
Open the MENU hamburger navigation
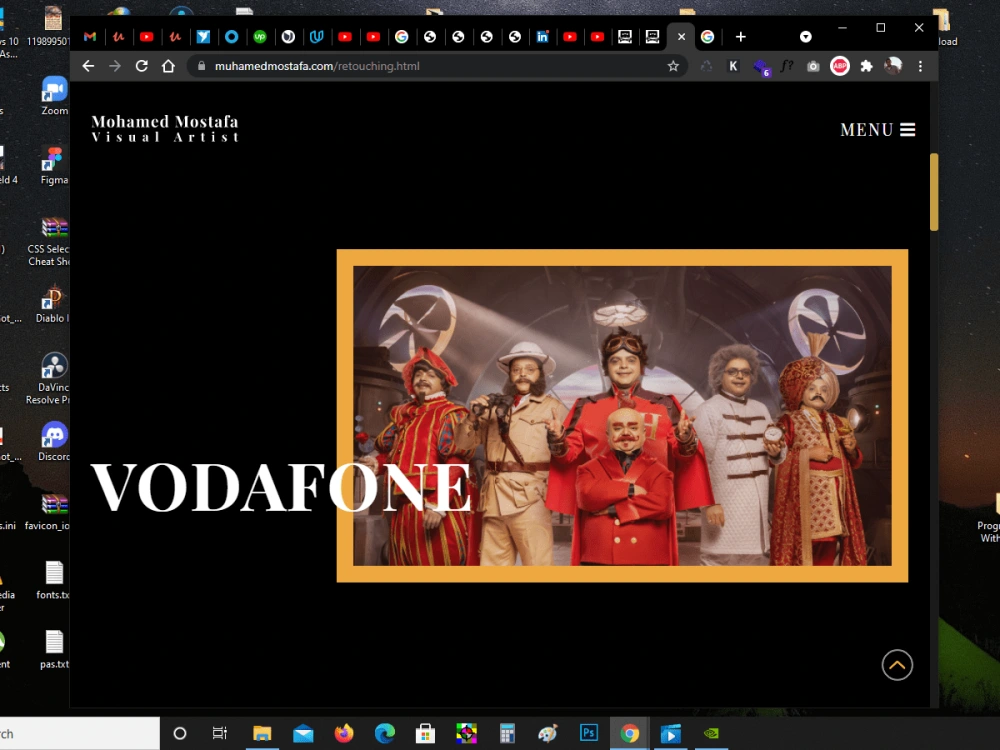[878, 129]
